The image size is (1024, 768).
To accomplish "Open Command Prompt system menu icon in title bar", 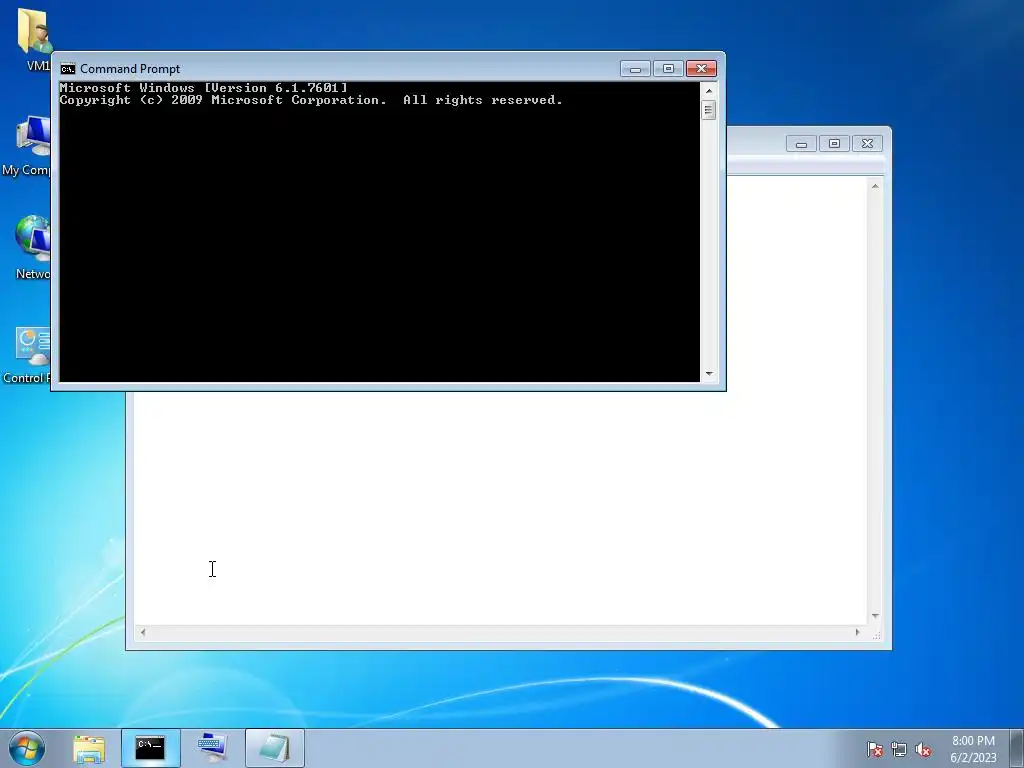I will click(68, 69).
